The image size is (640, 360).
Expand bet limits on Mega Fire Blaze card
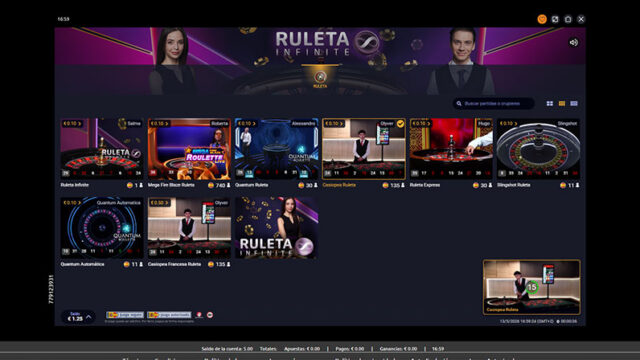(159, 123)
